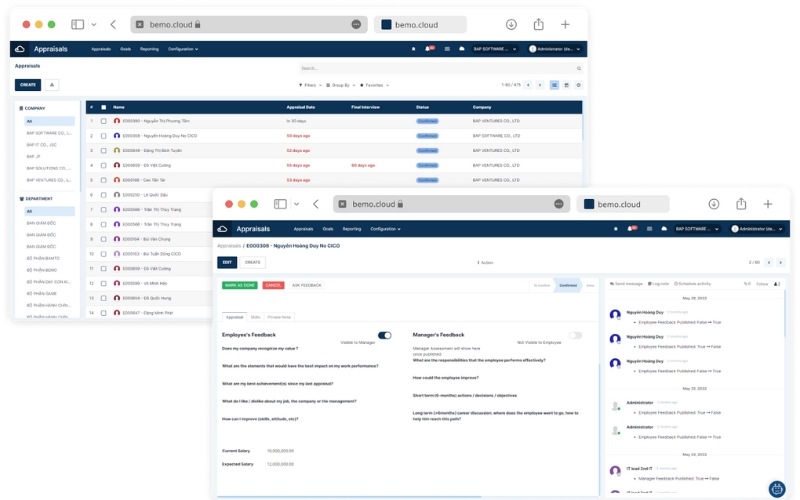800x500 pixels.
Task: Click the MARK AS DONE button
Action: coord(239,285)
